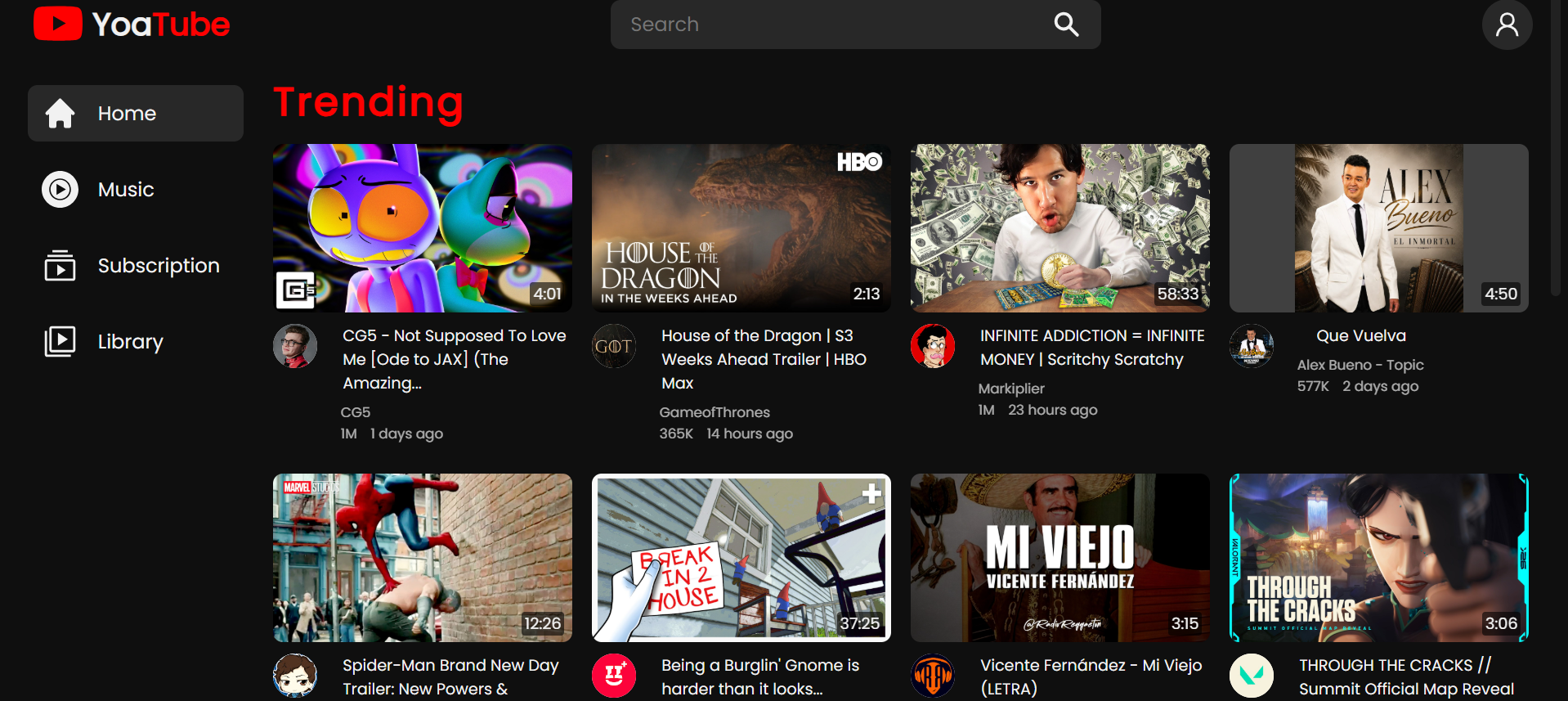The width and height of the screenshot is (1568, 701).
Task: Click the Subscription sidebar icon
Action: [60, 266]
